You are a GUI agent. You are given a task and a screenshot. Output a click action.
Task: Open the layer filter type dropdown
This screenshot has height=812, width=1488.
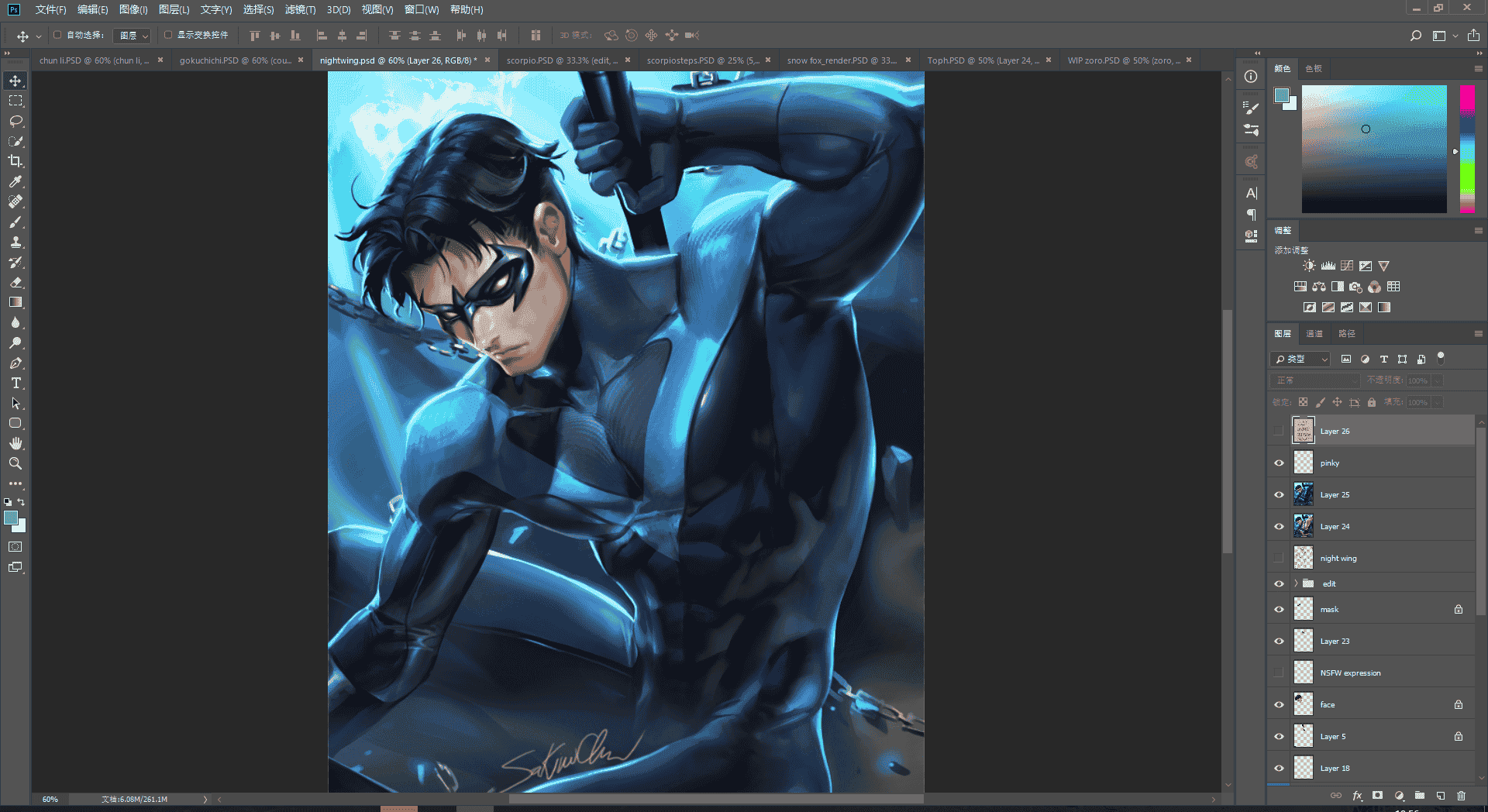point(1300,359)
